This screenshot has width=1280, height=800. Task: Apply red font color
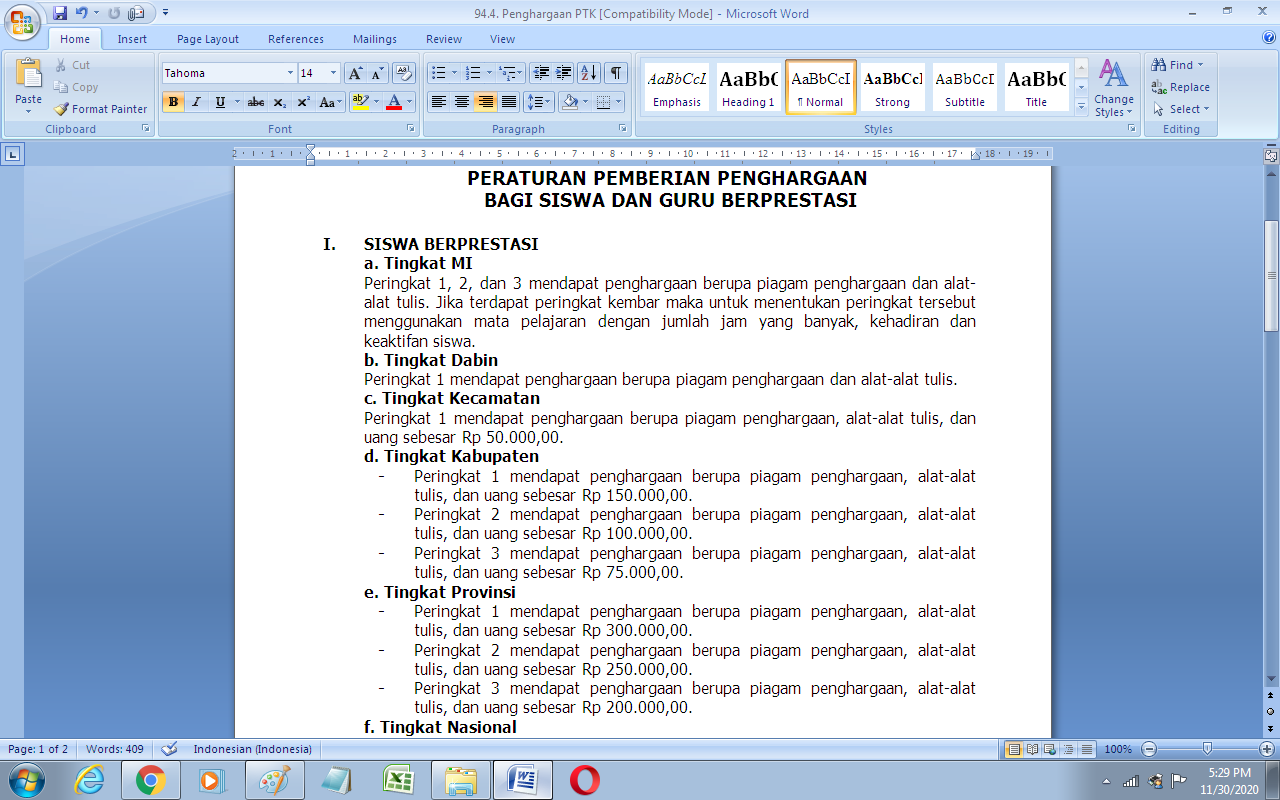tap(394, 102)
